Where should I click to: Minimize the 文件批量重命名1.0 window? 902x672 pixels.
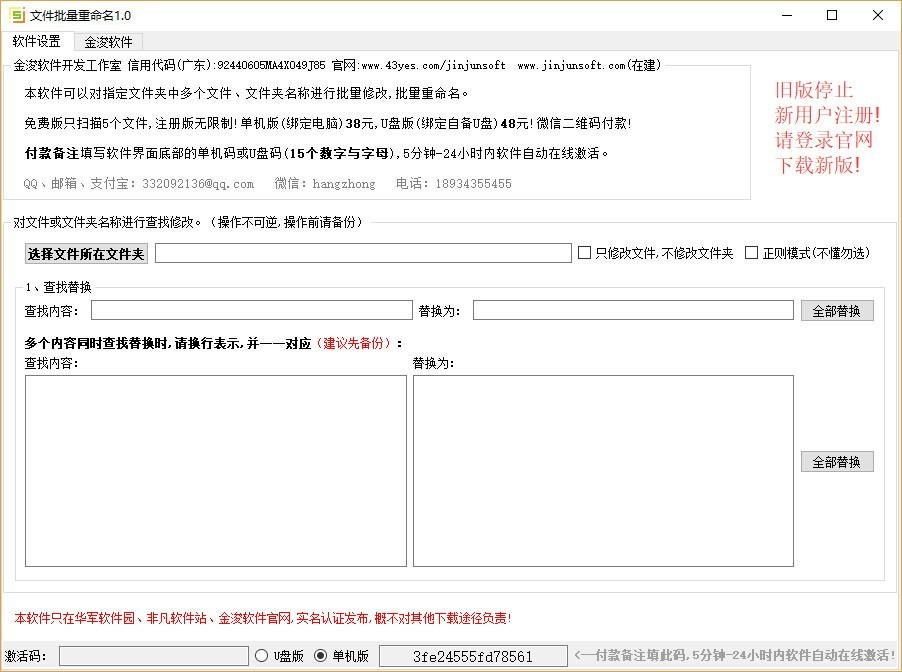[787, 16]
